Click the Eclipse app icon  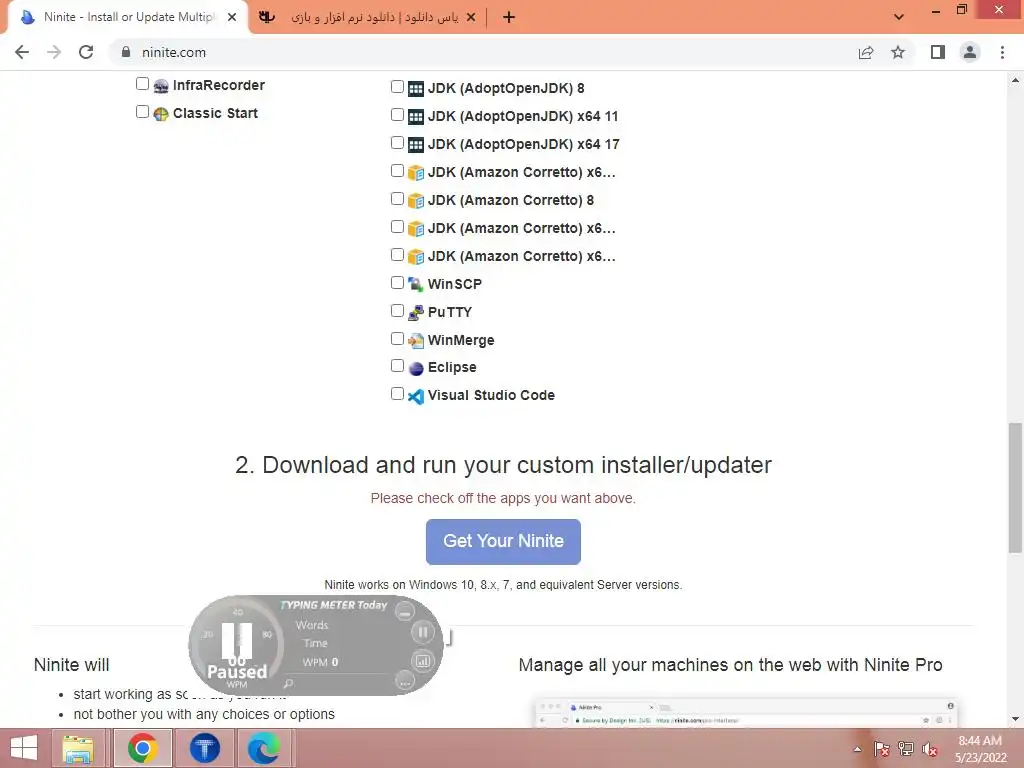coord(415,368)
